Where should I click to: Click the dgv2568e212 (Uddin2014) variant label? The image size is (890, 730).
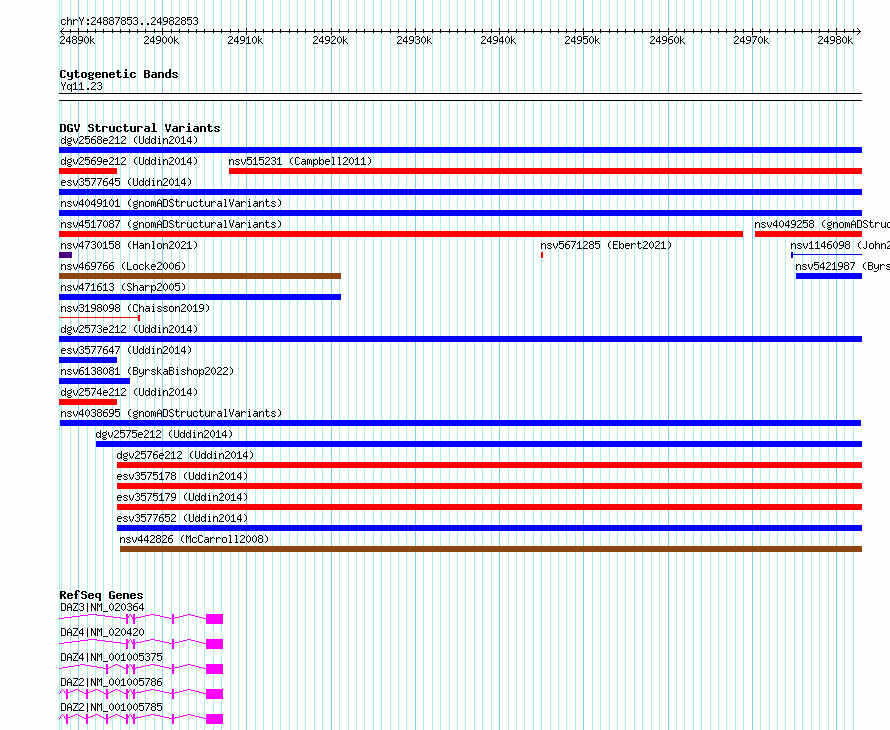129,140
